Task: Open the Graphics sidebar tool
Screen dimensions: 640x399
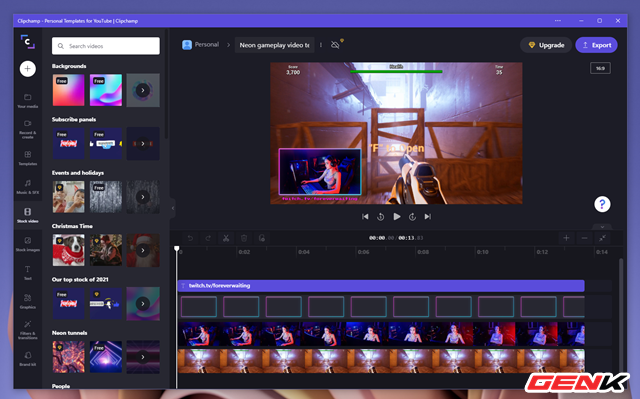Action: 28,301
